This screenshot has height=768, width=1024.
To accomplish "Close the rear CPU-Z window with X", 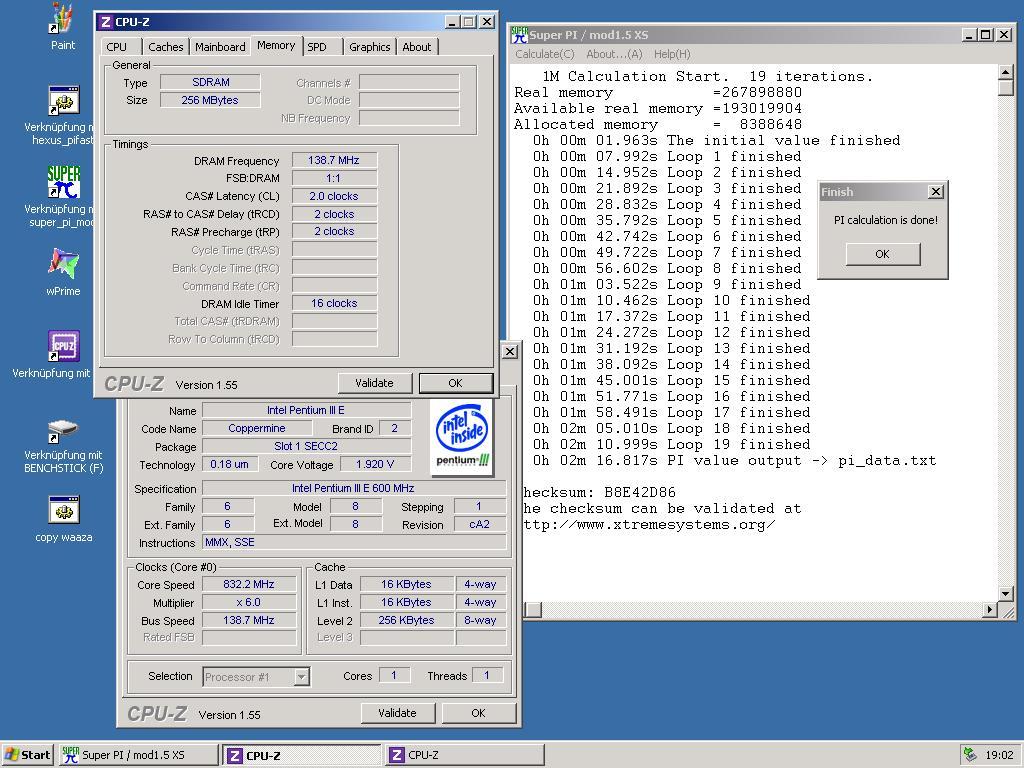I will pyautogui.click(x=510, y=351).
